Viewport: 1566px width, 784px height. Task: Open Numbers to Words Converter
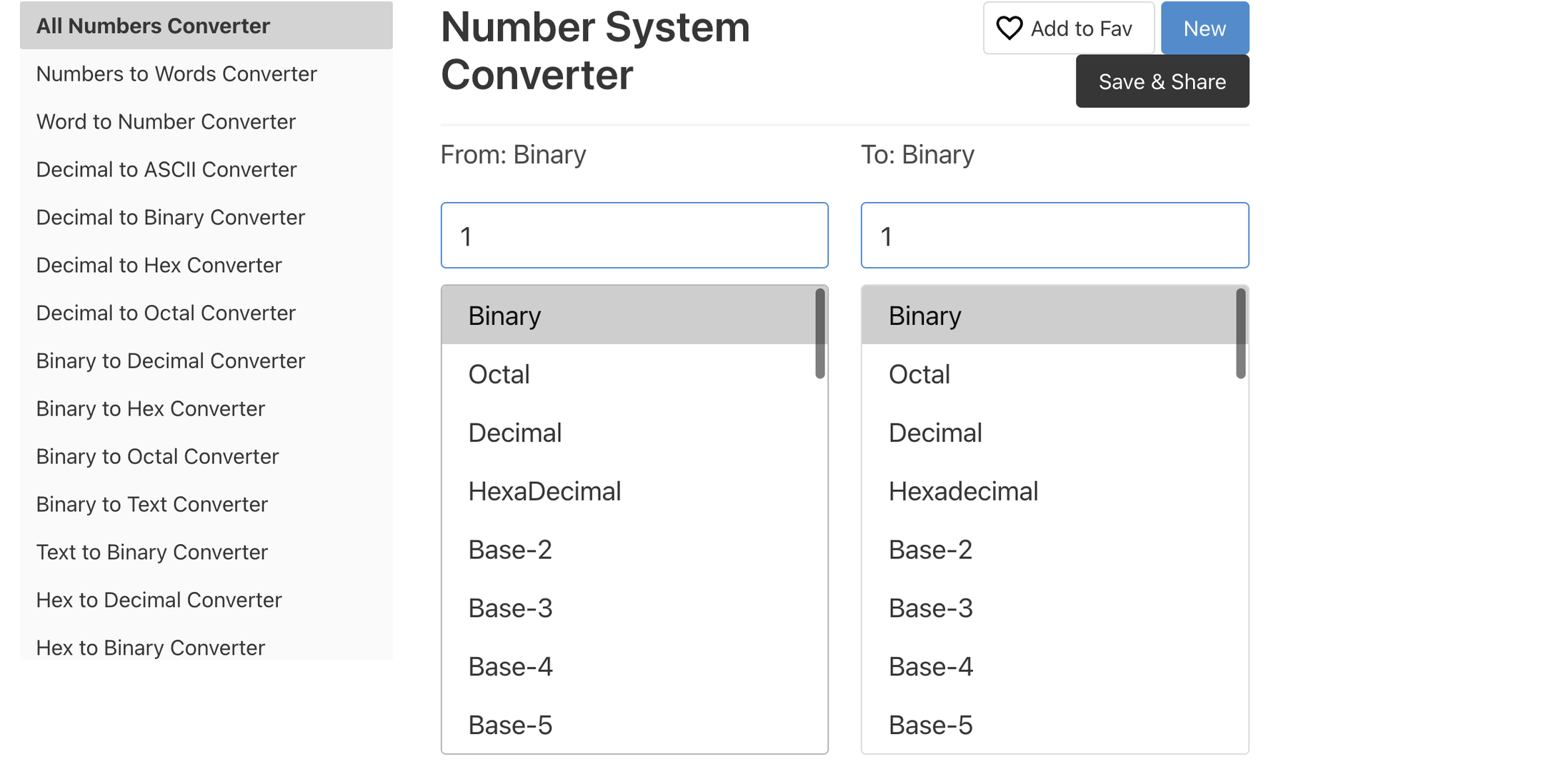(176, 74)
